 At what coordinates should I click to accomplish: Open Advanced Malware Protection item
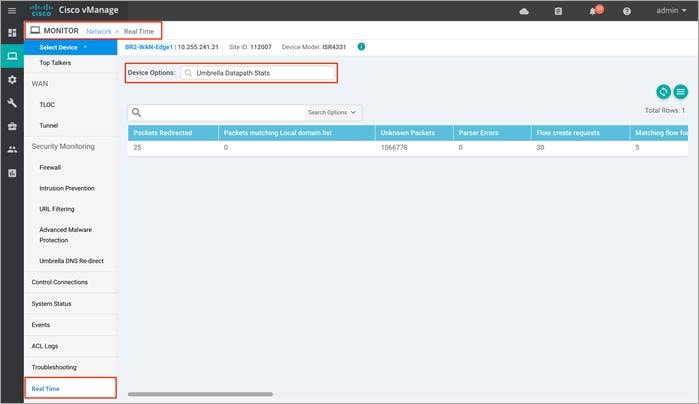pos(66,235)
